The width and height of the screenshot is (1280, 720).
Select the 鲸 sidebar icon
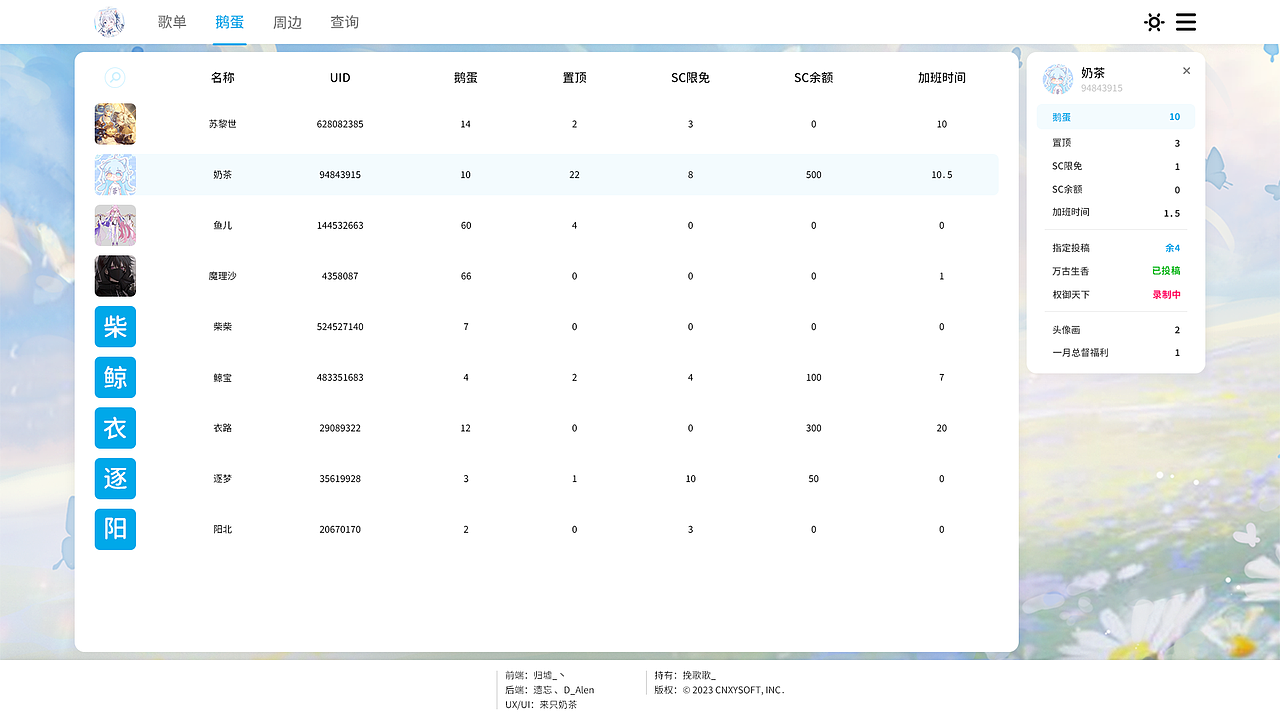[x=115, y=377]
